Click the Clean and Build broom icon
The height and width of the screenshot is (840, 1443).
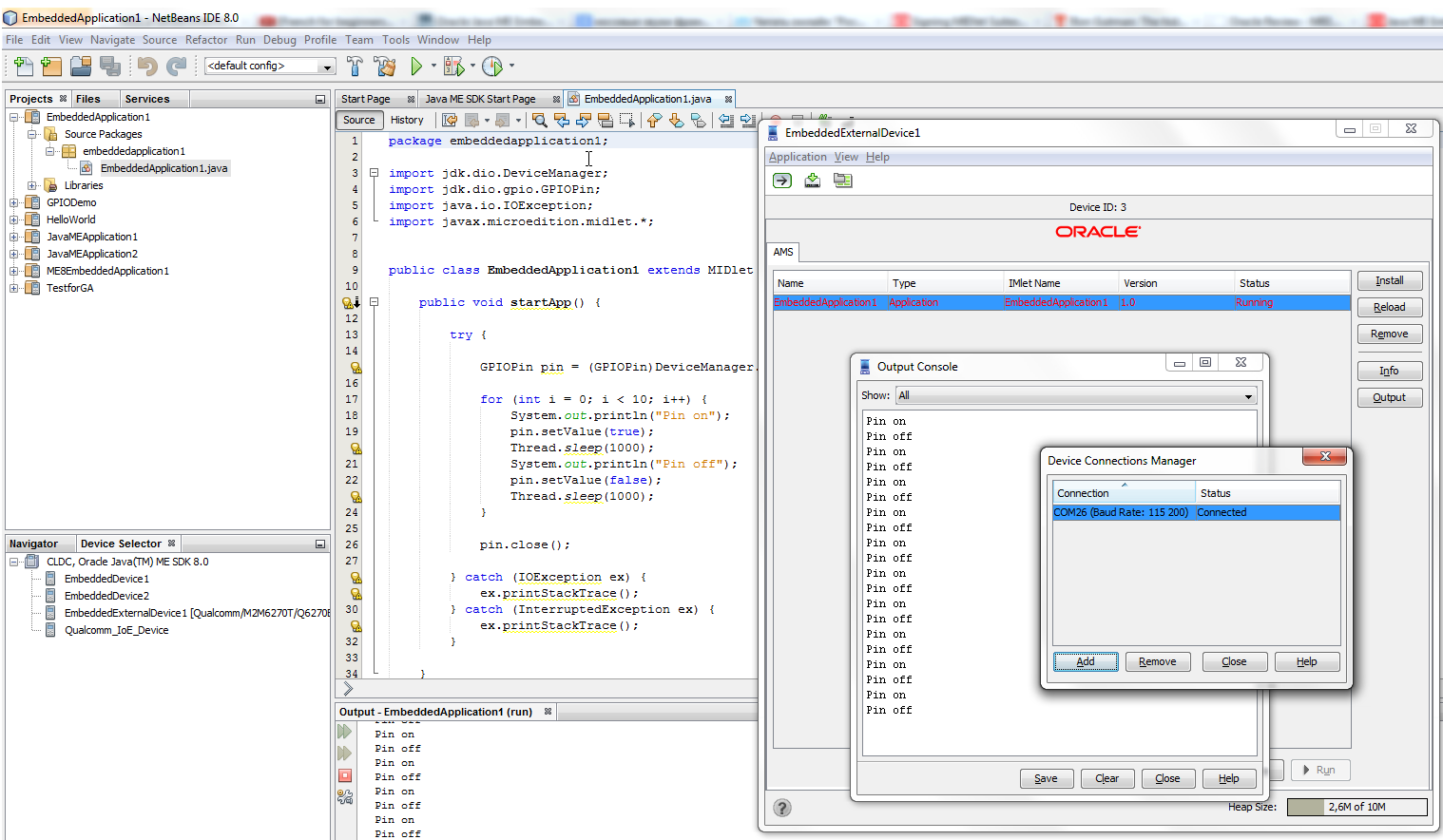(x=385, y=67)
